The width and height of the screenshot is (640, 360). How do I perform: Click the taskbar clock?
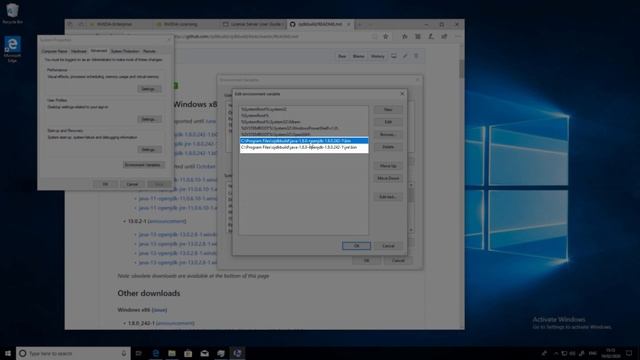[x=611, y=353]
